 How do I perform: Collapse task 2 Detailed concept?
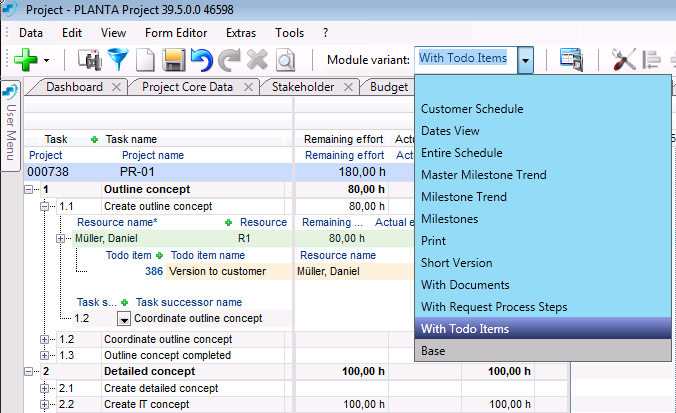[28, 371]
